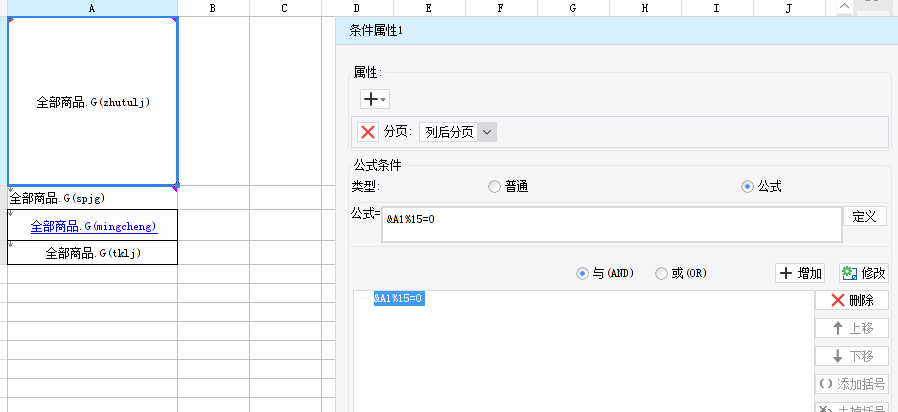Select the &A1%15=0 condition in list
This screenshot has height=412, width=898.
pos(399,299)
